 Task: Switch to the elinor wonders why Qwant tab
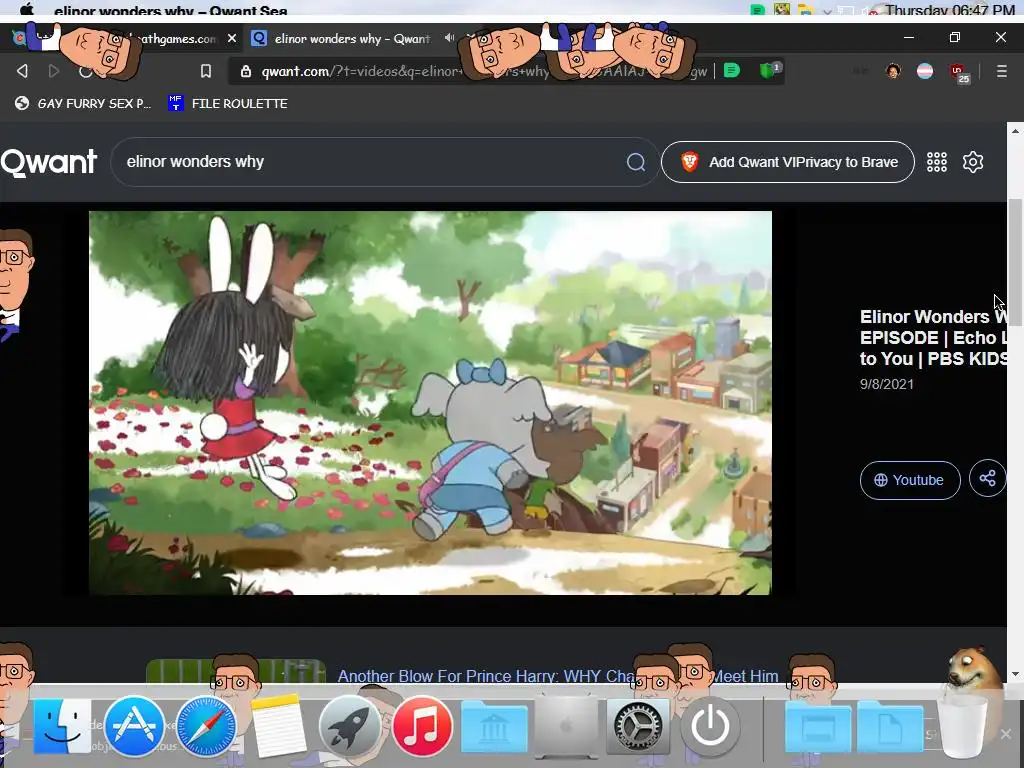[351, 39]
